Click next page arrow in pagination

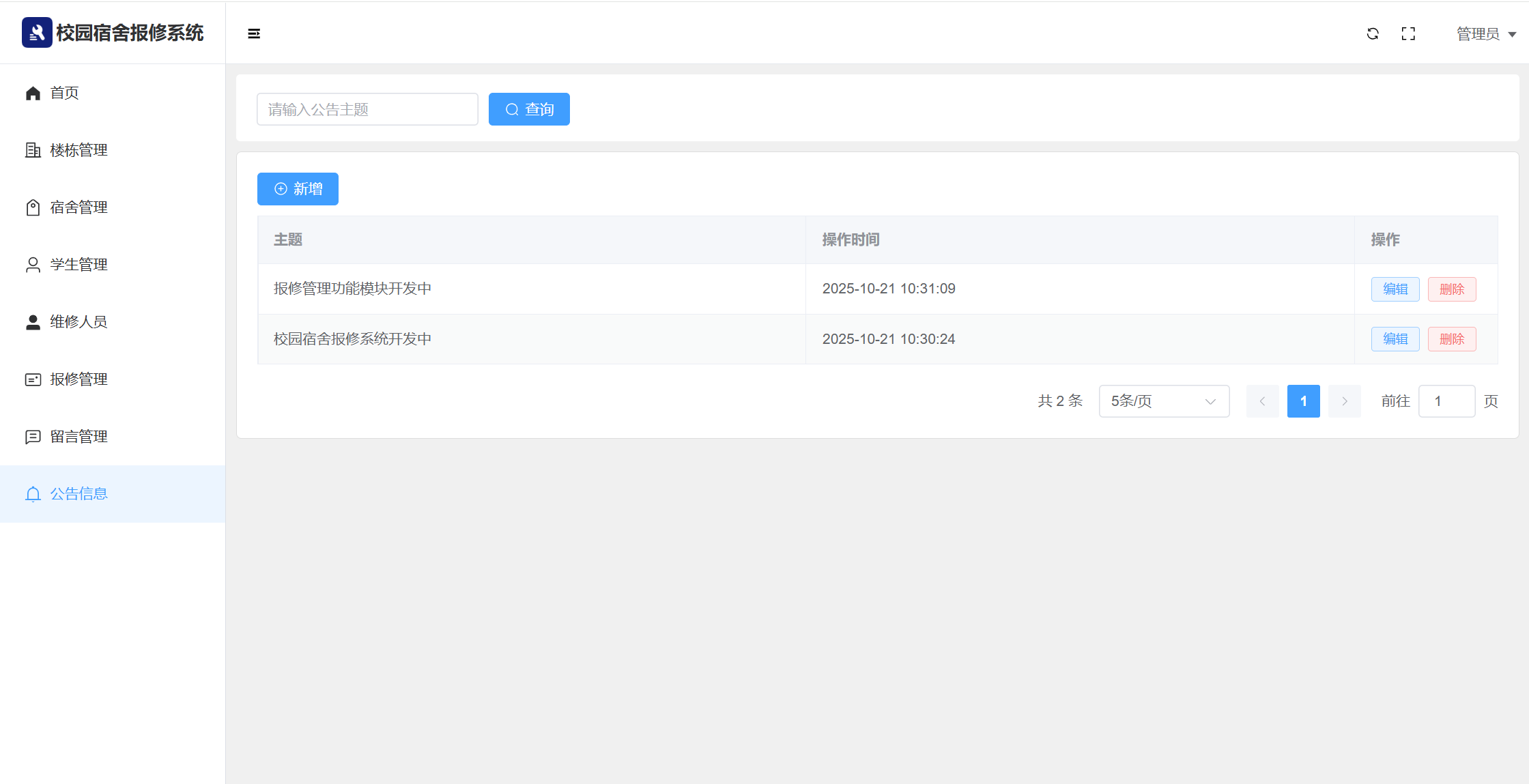[1344, 401]
